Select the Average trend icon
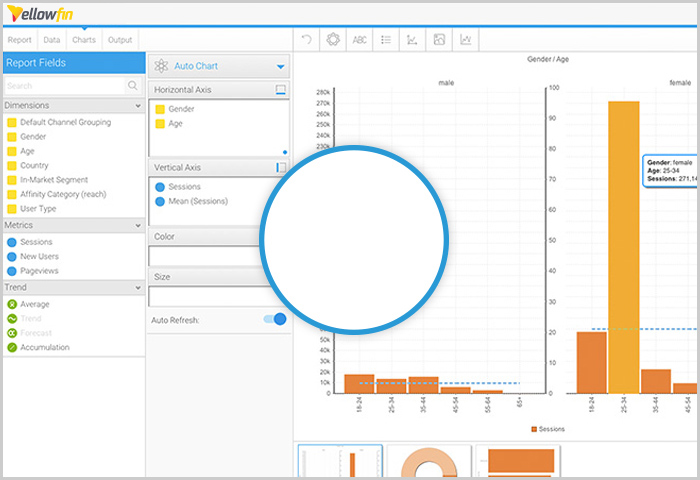 tap(12, 304)
